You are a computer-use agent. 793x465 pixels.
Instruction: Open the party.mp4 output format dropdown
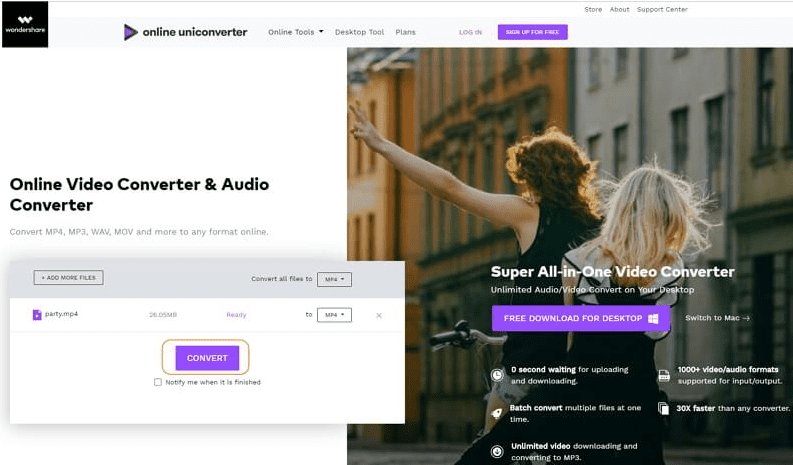(334, 315)
